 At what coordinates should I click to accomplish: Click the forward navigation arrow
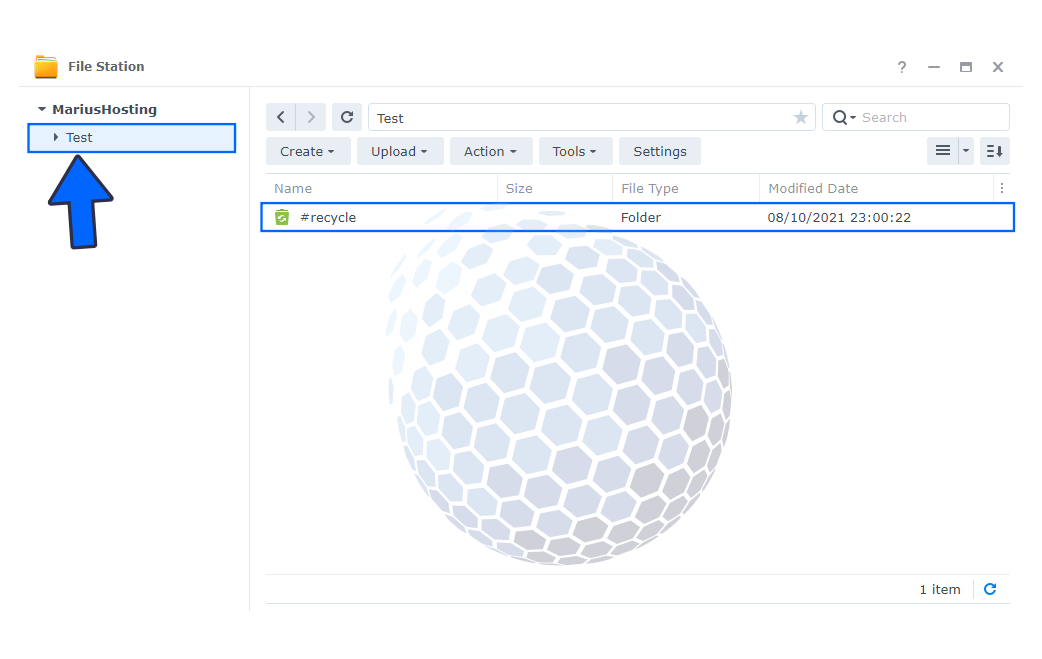click(311, 118)
